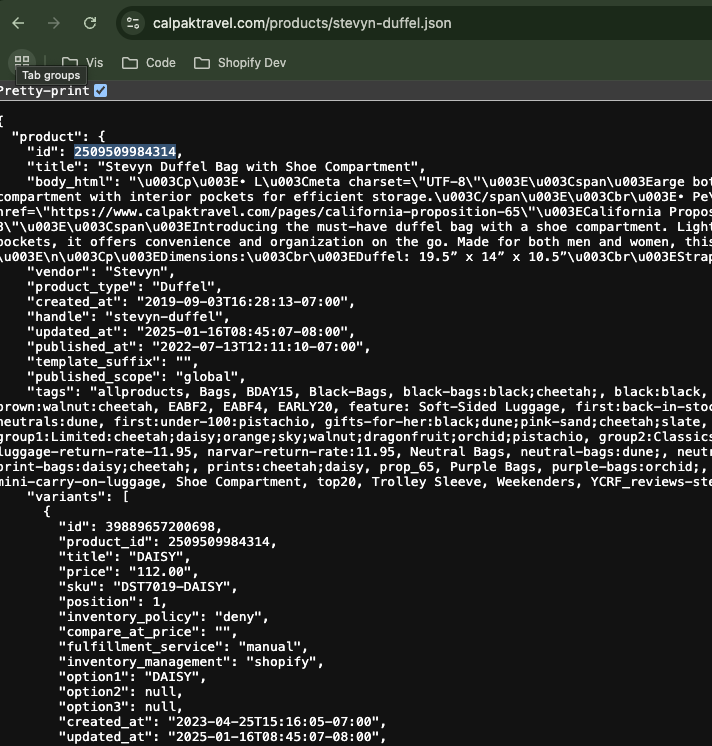Viewport: 712px width, 746px height.
Task: Click the sku value DST7019-DAISY
Action: tap(174, 586)
